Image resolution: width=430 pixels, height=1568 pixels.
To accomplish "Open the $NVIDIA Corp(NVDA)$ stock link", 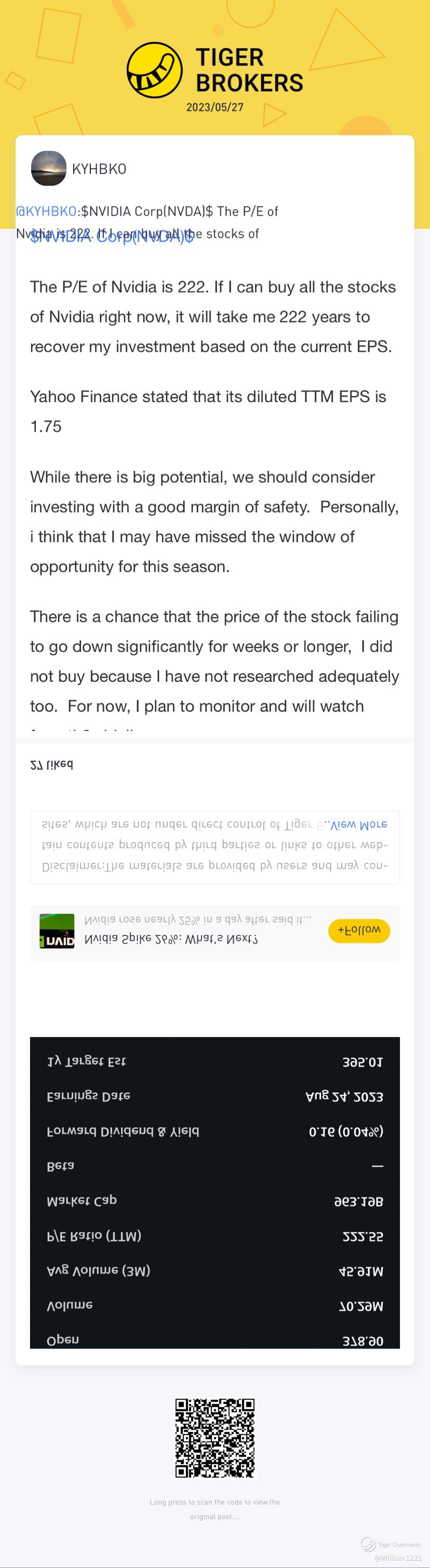I will tap(112, 237).
